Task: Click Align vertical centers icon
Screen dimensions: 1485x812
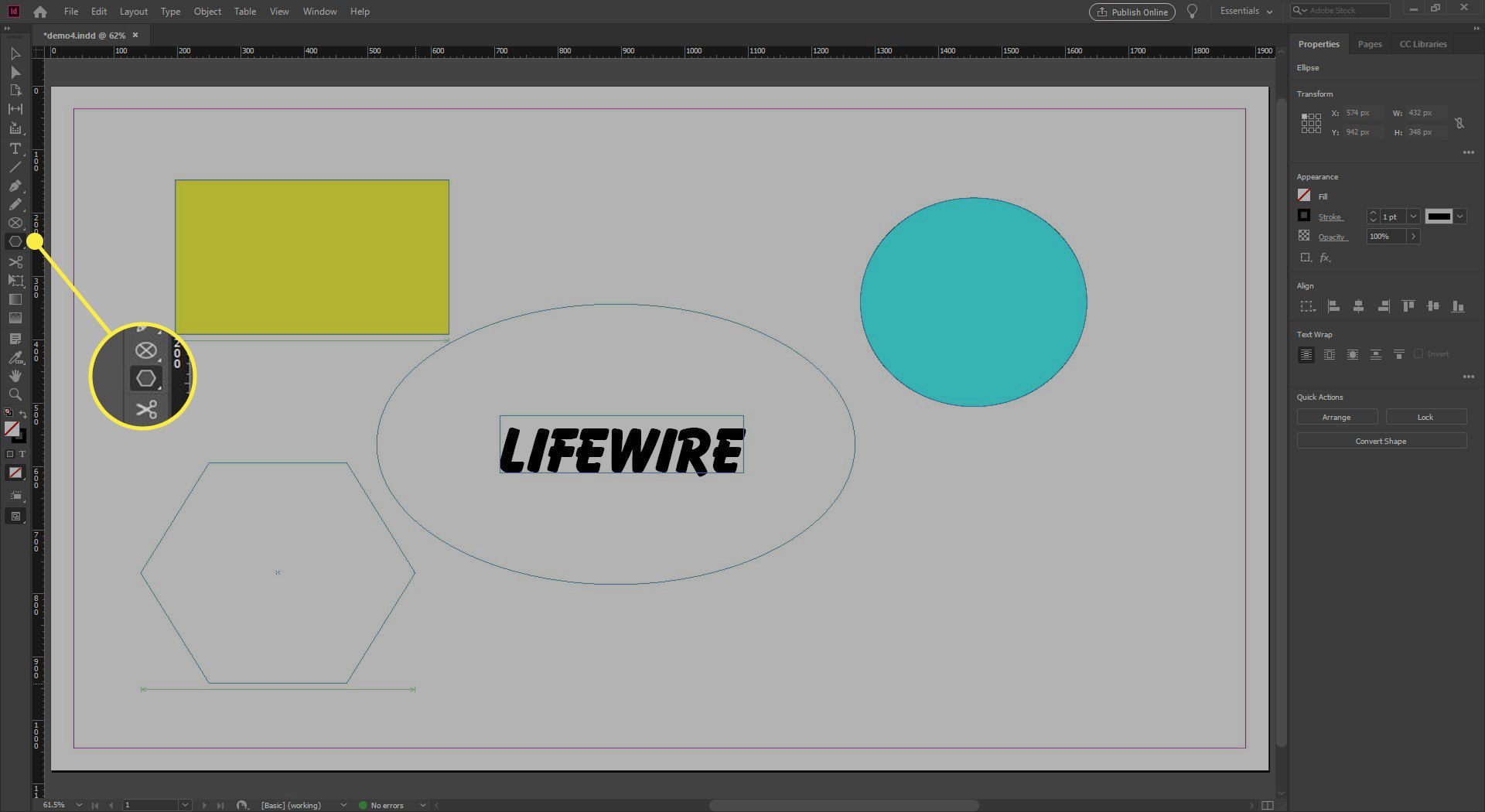Action: tap(1433, 306)
